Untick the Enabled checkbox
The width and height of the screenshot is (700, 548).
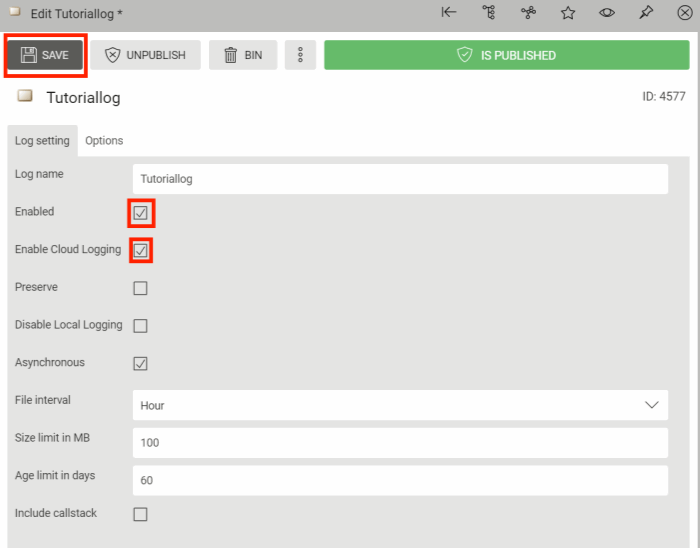(x=141, y=213)
